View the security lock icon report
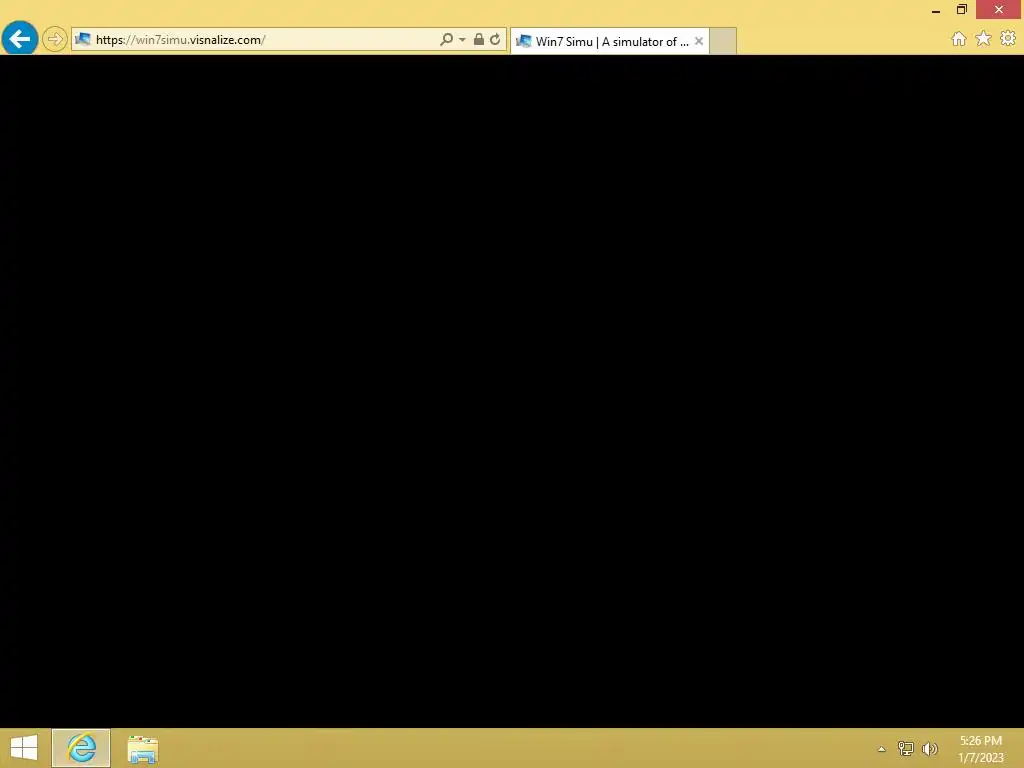The image size is (1024, 768). click(479, 39)
